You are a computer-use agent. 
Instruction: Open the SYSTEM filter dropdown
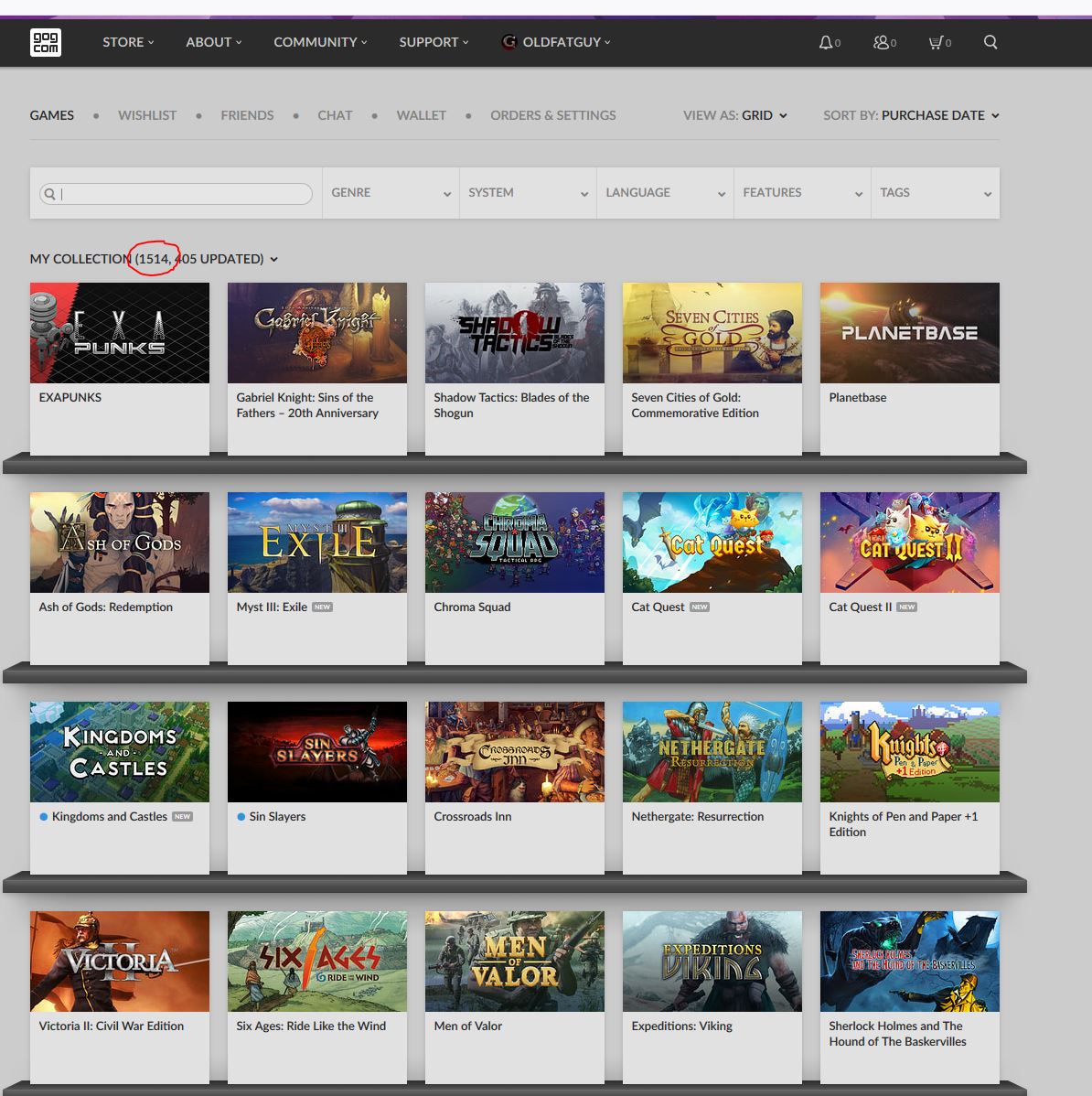[528, 193]
